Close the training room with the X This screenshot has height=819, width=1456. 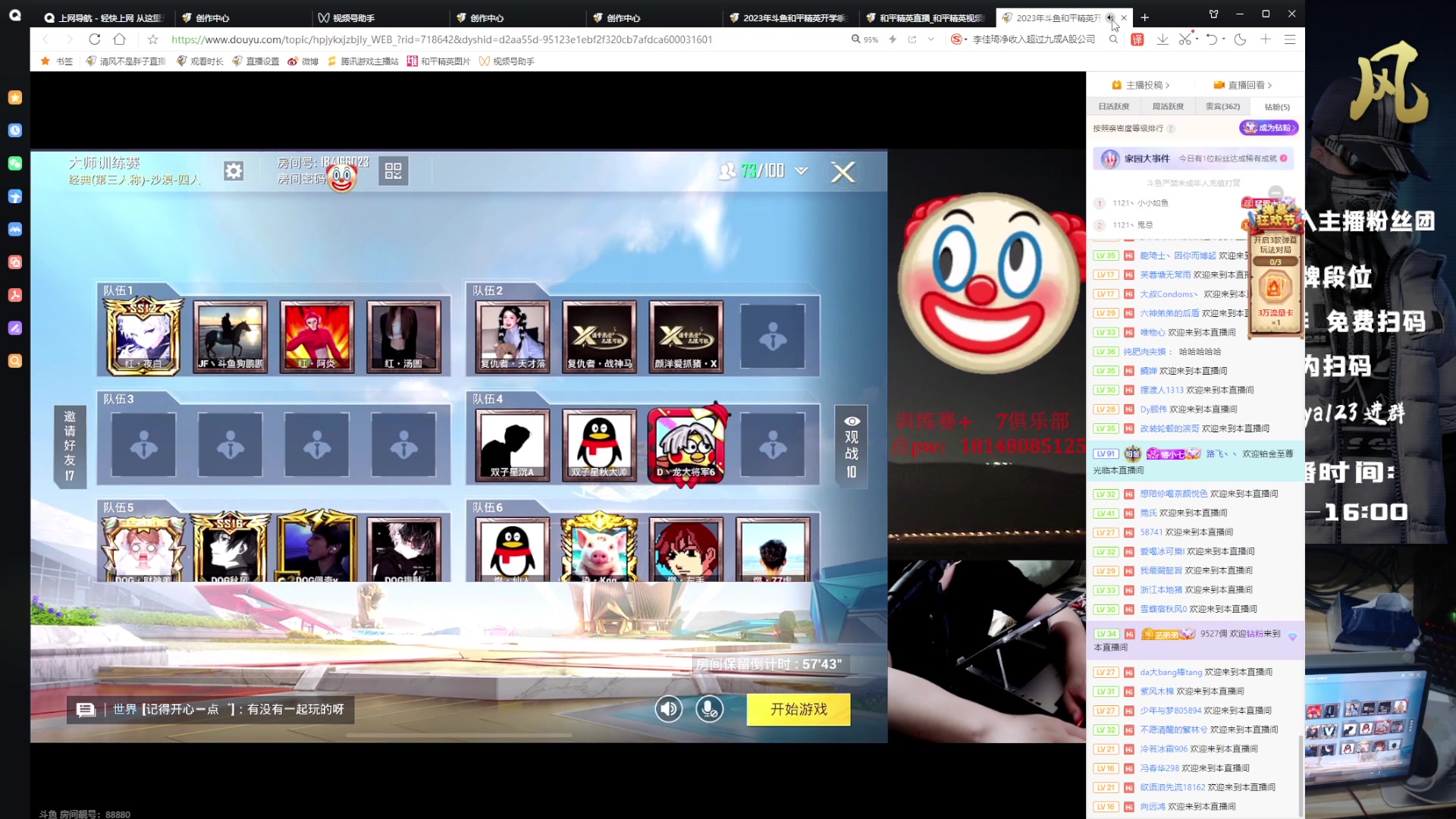tap(843, 172)
